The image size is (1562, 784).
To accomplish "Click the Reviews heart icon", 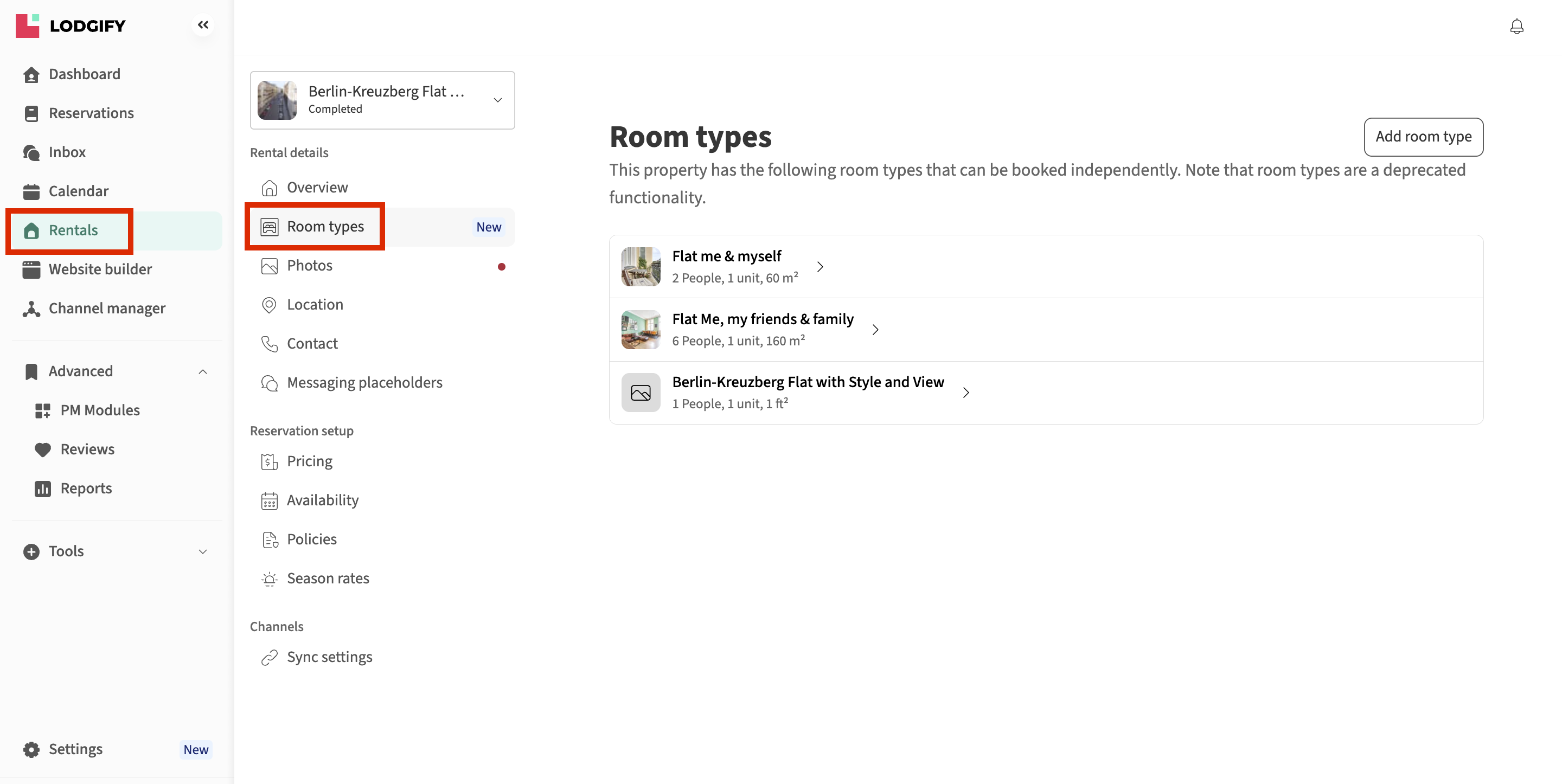I will pyautogui.click(x=42, y=449).
